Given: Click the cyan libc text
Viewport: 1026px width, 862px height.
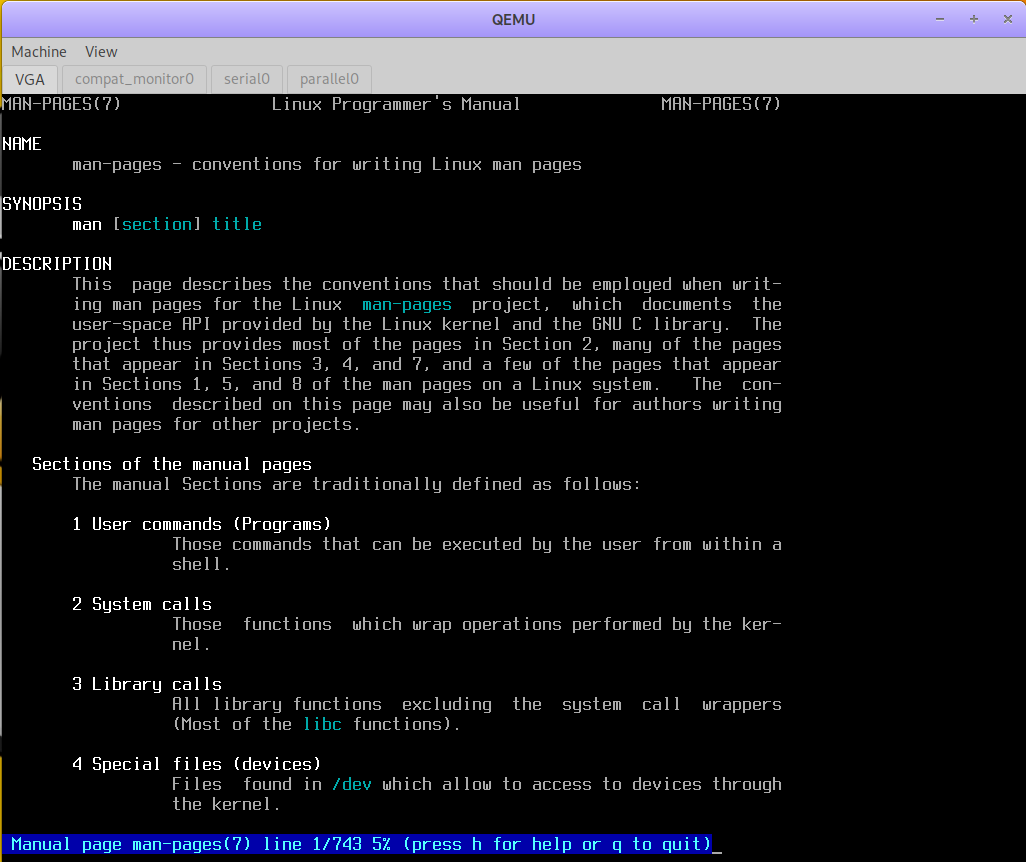Looking at the screenshot, I should (x=322, y=724).
